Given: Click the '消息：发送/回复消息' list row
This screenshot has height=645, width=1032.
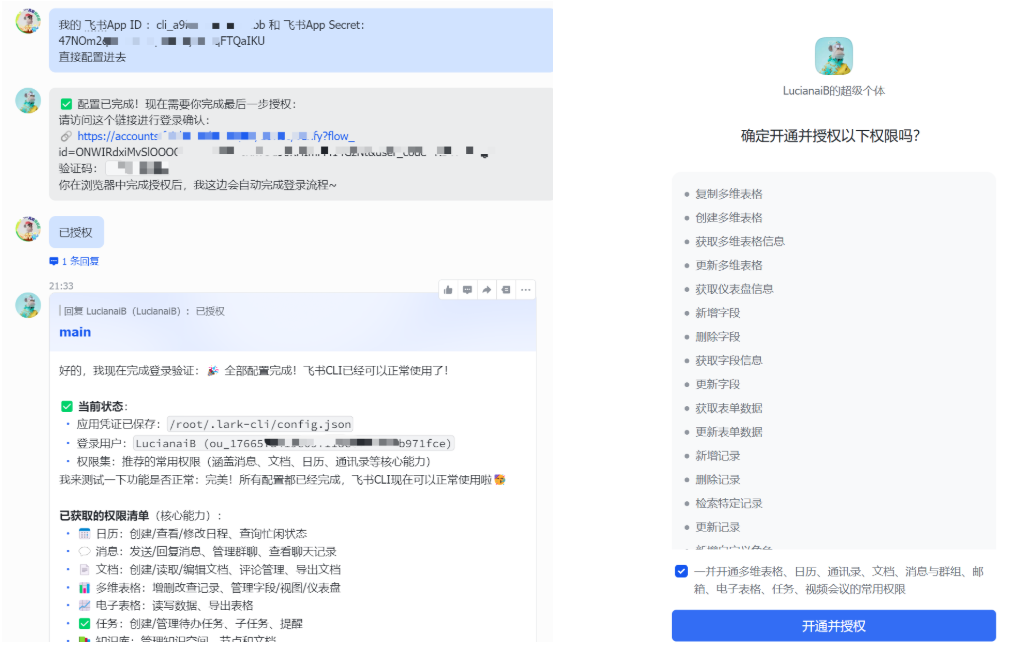Looking at the screenshot, I should coord(207,552).
